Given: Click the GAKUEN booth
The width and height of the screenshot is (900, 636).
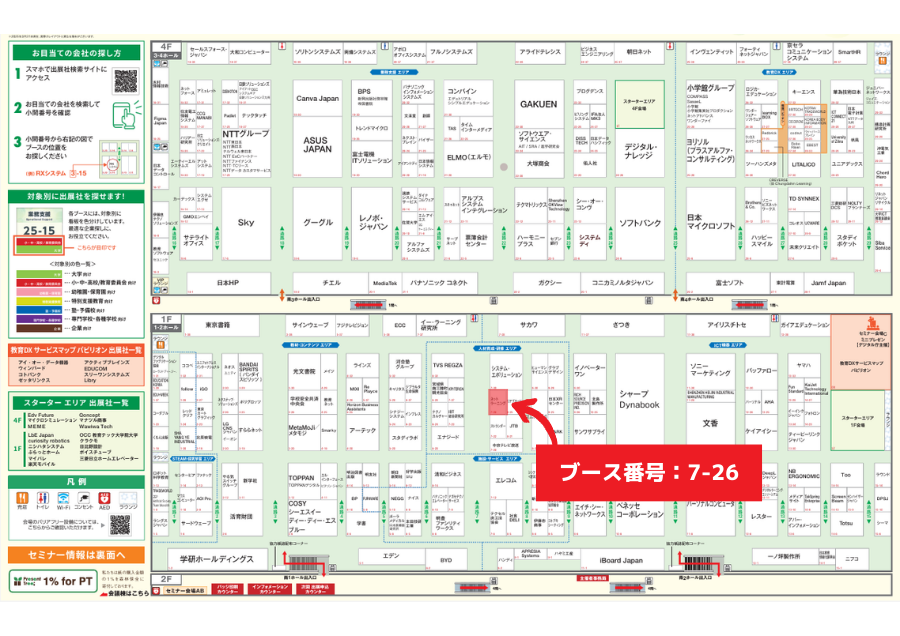Looking at the screenshot, I should tap(538, 104).
